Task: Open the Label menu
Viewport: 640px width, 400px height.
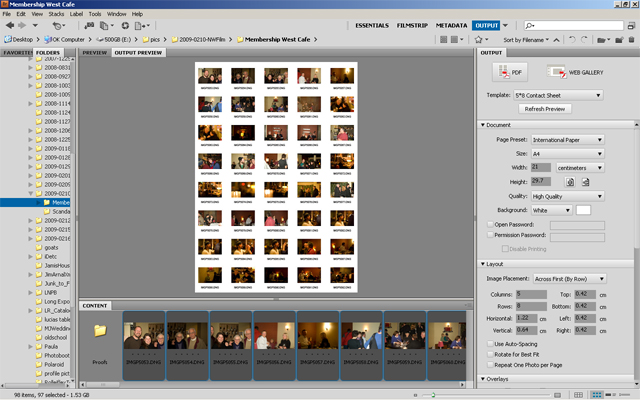Action: point(76,14)
